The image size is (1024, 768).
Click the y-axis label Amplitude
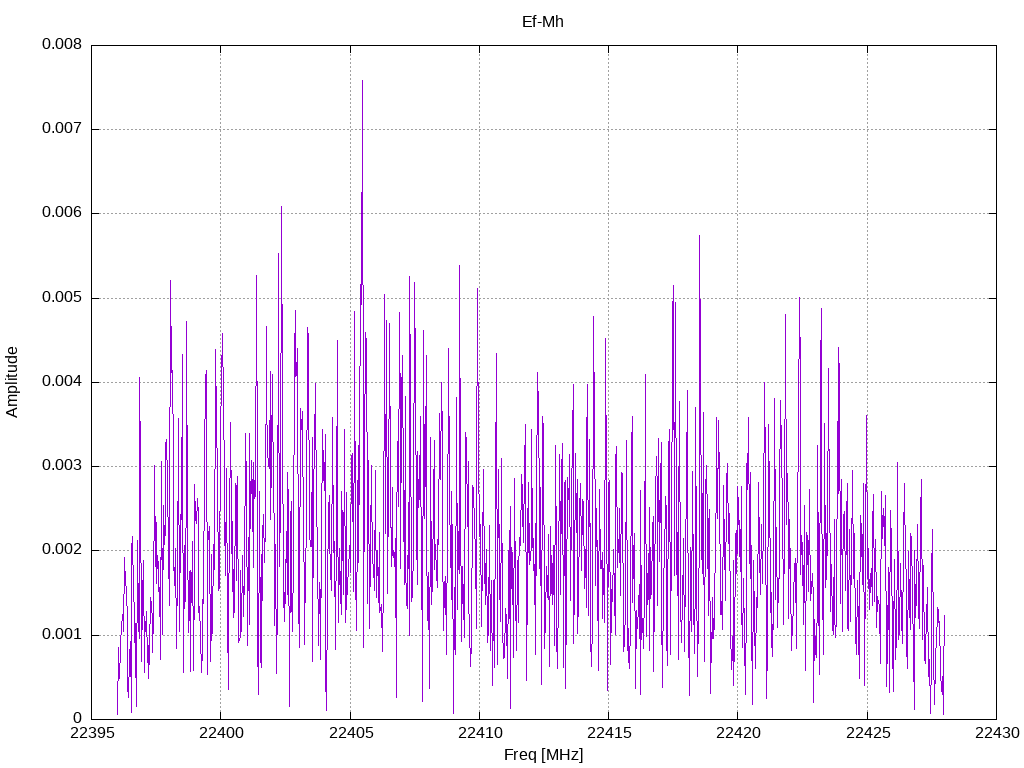point(12,382)
